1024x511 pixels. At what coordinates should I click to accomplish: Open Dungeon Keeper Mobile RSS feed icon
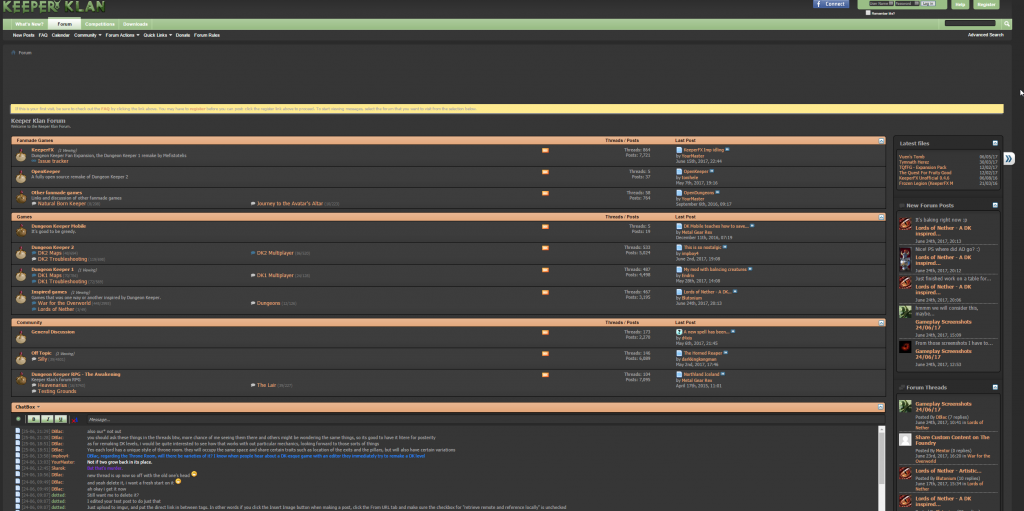(x=545, y=227)
